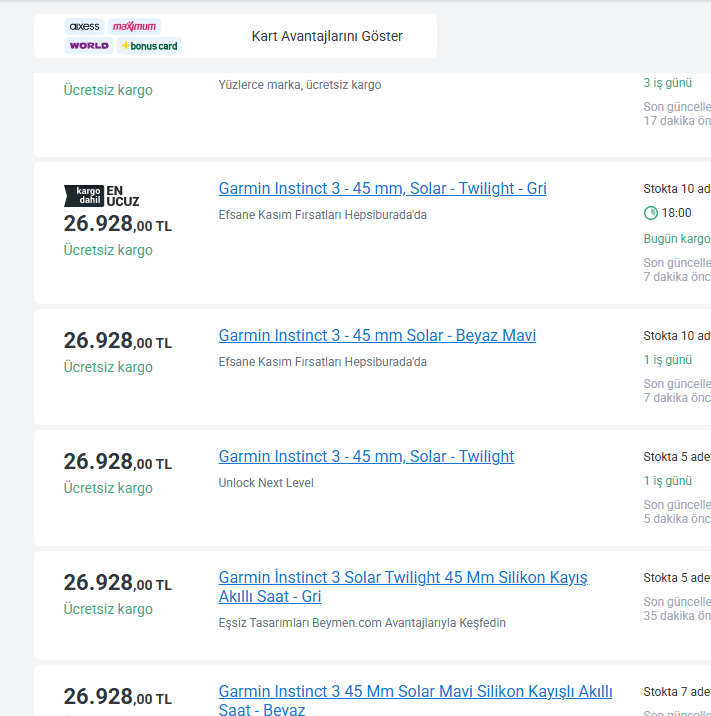Click the bonus card logo

click(149, 46)
